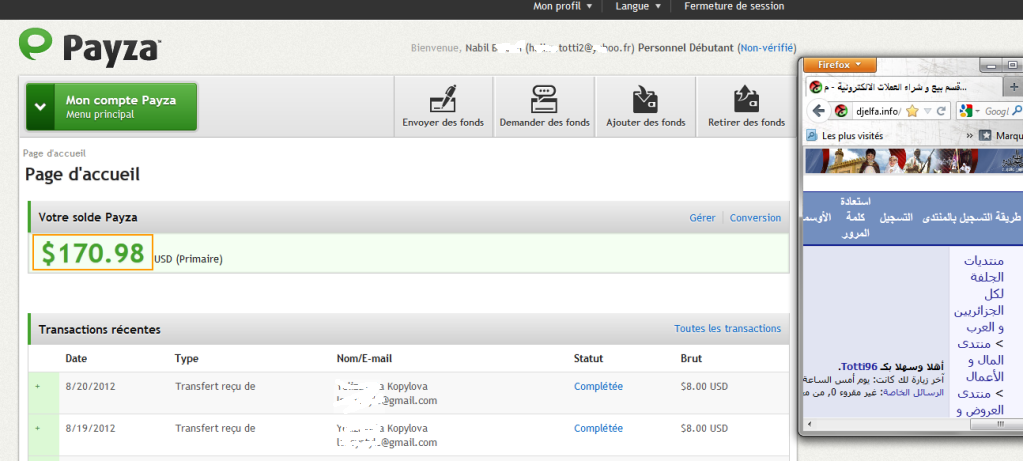Click the Google search engine icon in Firefox
Screen dimensions: 1023x461
coord(966,112)
